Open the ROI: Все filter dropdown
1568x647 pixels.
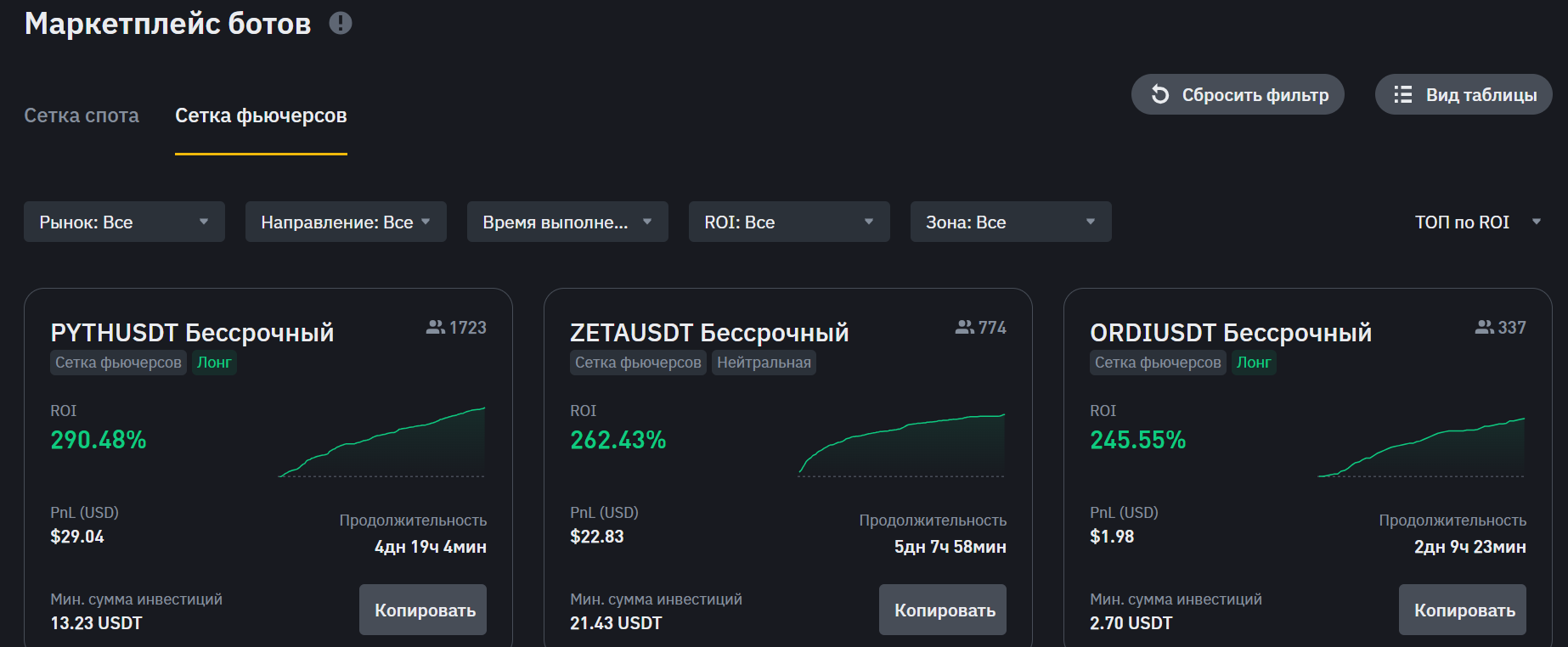pos(789,222)
